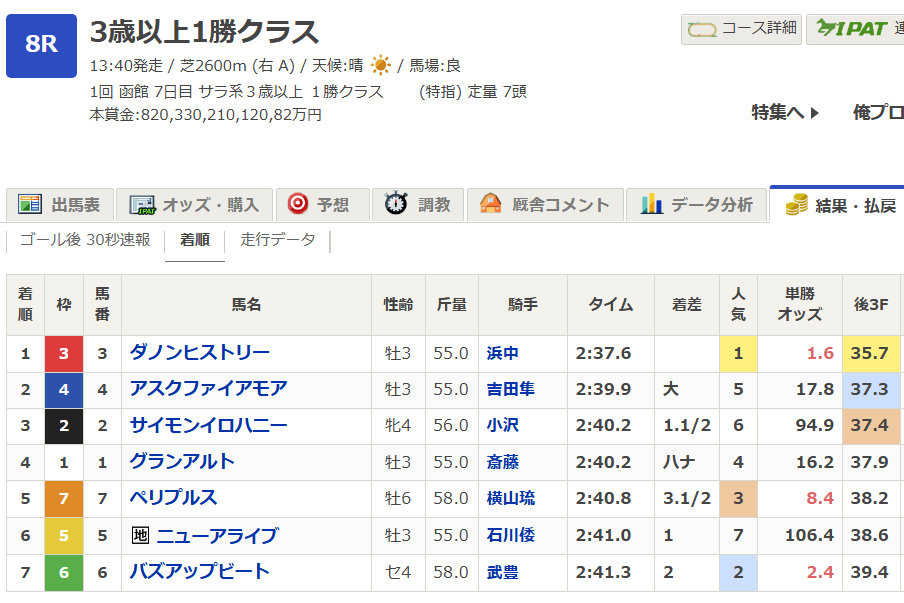Click the blue frame 4 box
Screen dimensions: 904x603
point(64,390)
